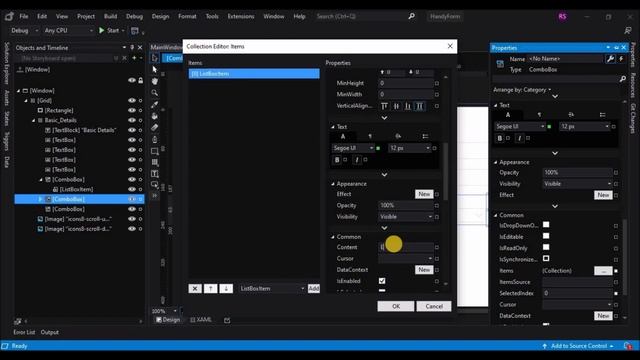Click the search magnifier icon in title bar

click(x=411, y=16)
